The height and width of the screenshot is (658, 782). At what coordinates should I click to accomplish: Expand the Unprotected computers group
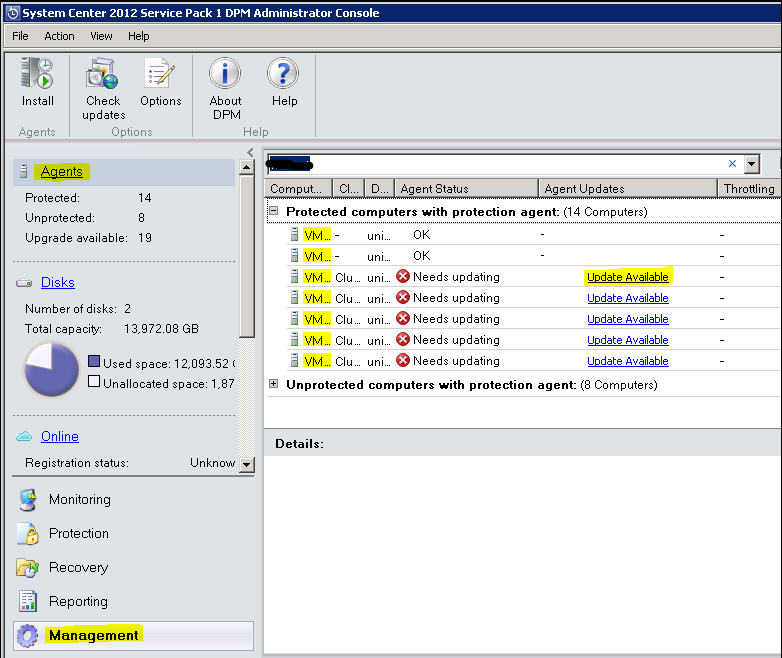click(274, 385)
